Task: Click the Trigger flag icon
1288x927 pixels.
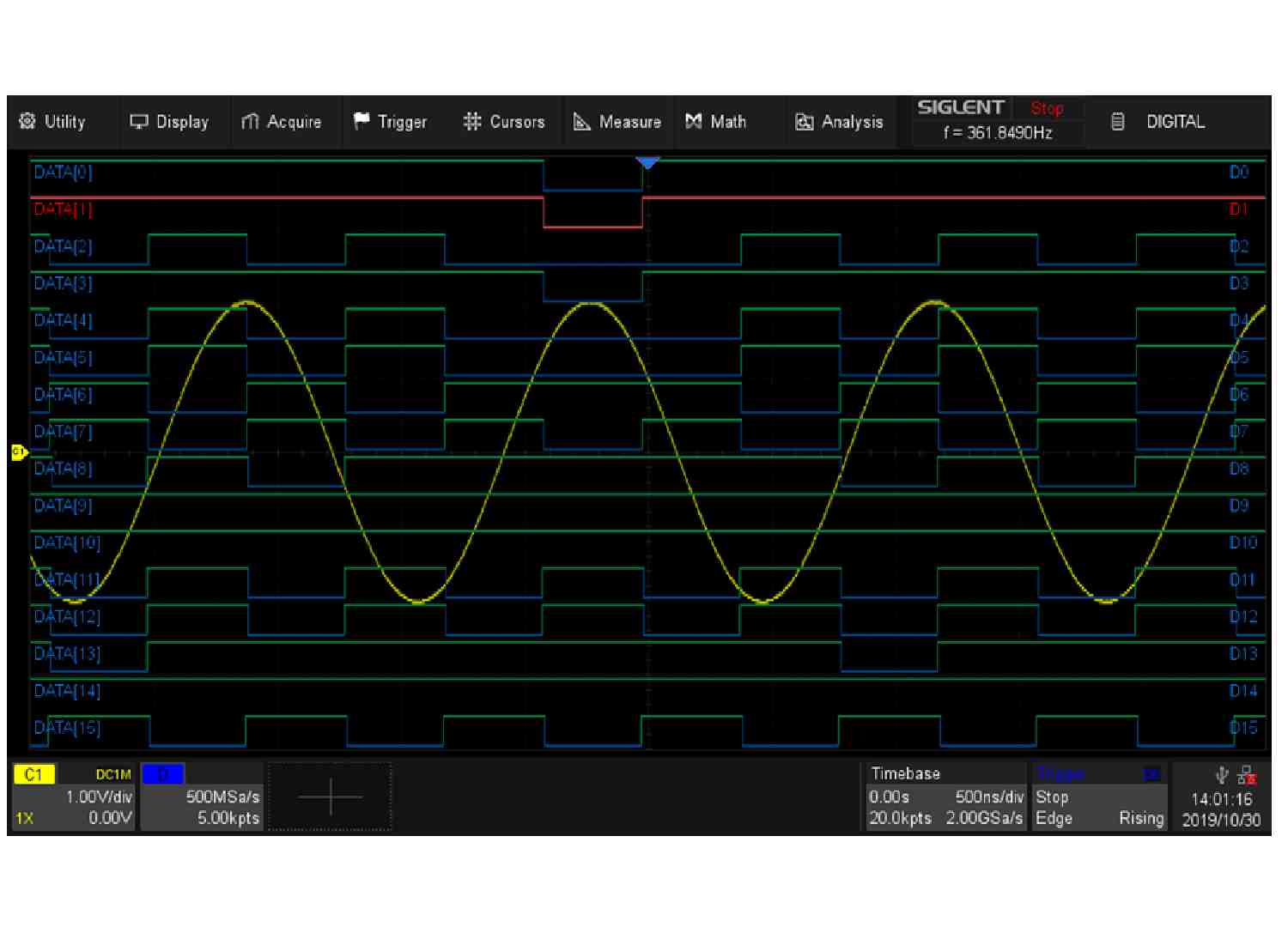Action: point(361,122)
